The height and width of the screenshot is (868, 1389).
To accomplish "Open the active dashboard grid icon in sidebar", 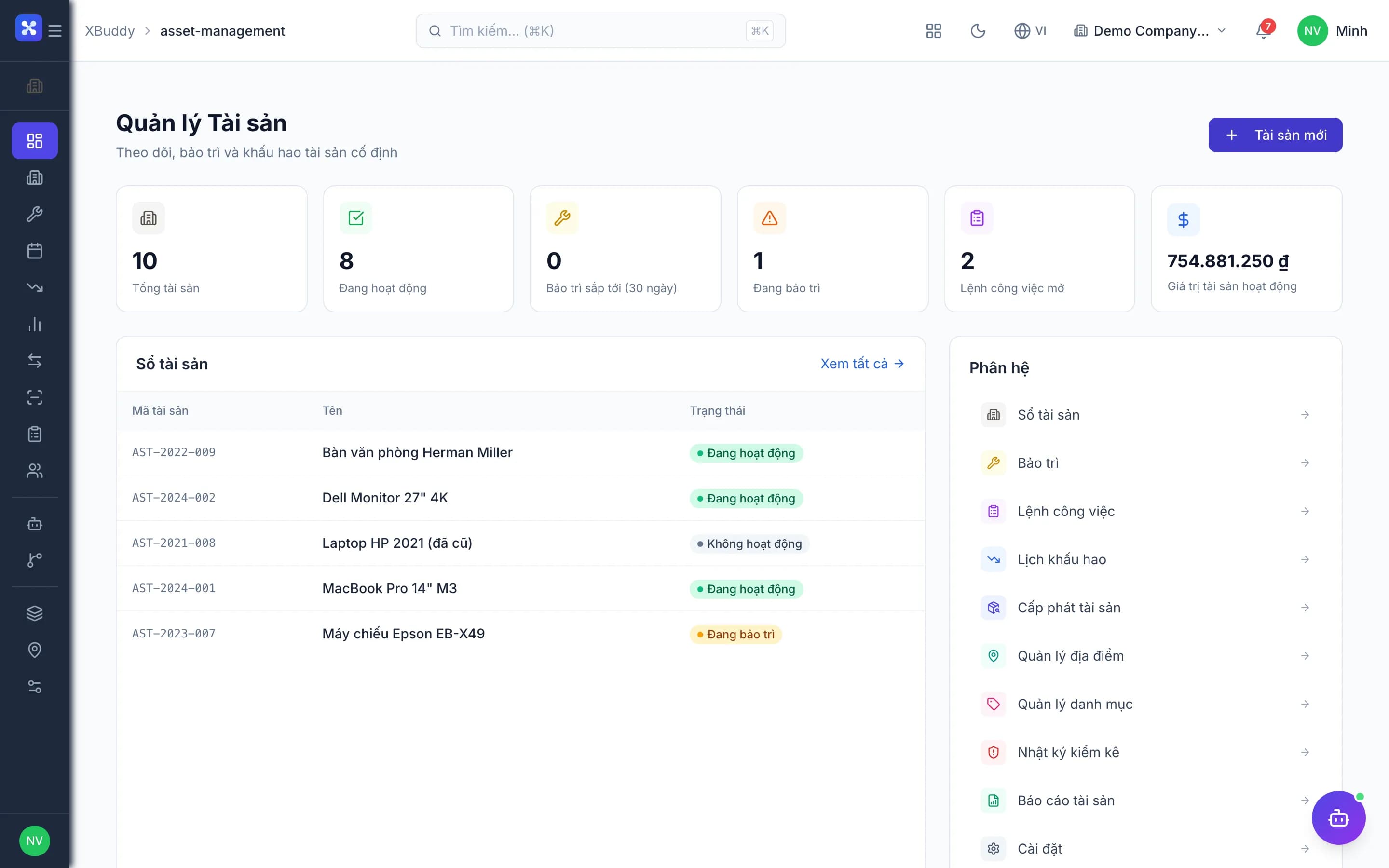I will [x=34, y=141].
